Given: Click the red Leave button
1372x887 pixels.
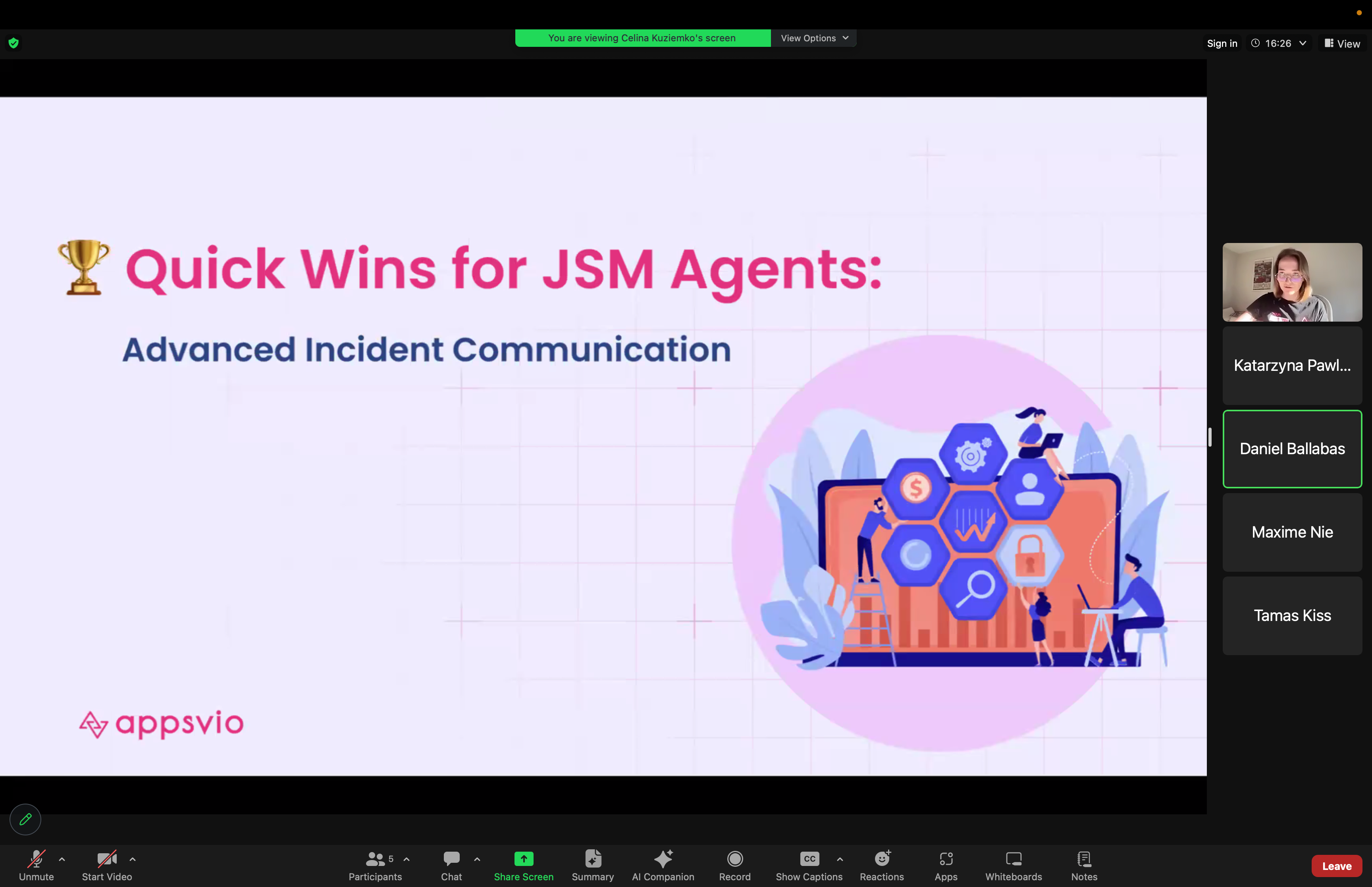Looking at the screenshot, I should (x=1336, y=866).
